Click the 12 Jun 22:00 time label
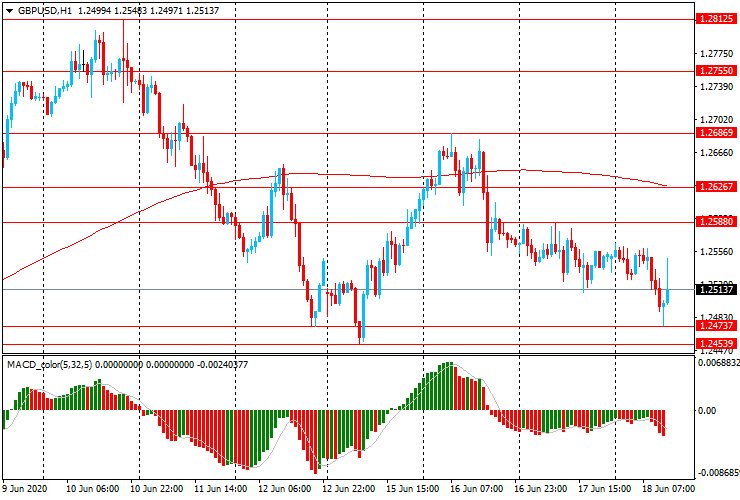 [349, 489]
